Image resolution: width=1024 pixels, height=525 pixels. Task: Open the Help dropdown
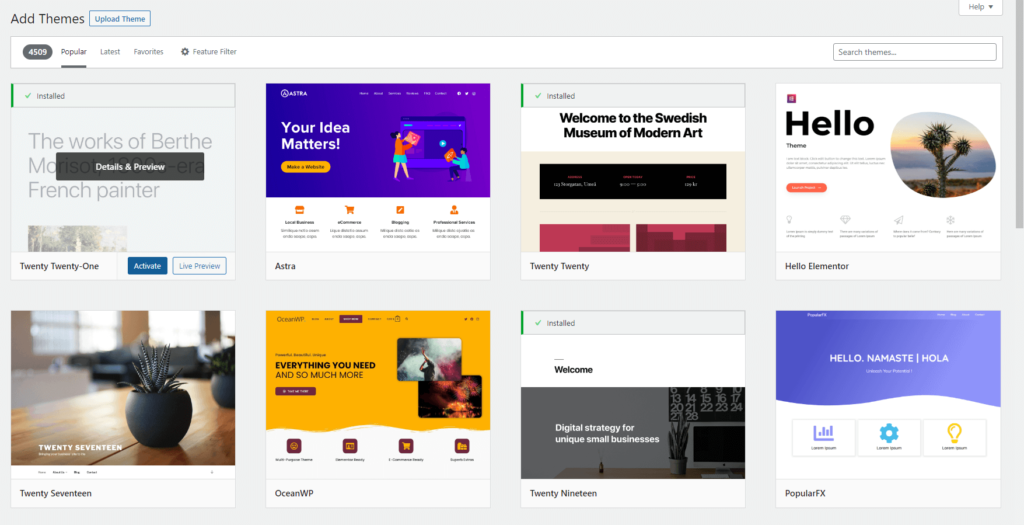[980, 7]
